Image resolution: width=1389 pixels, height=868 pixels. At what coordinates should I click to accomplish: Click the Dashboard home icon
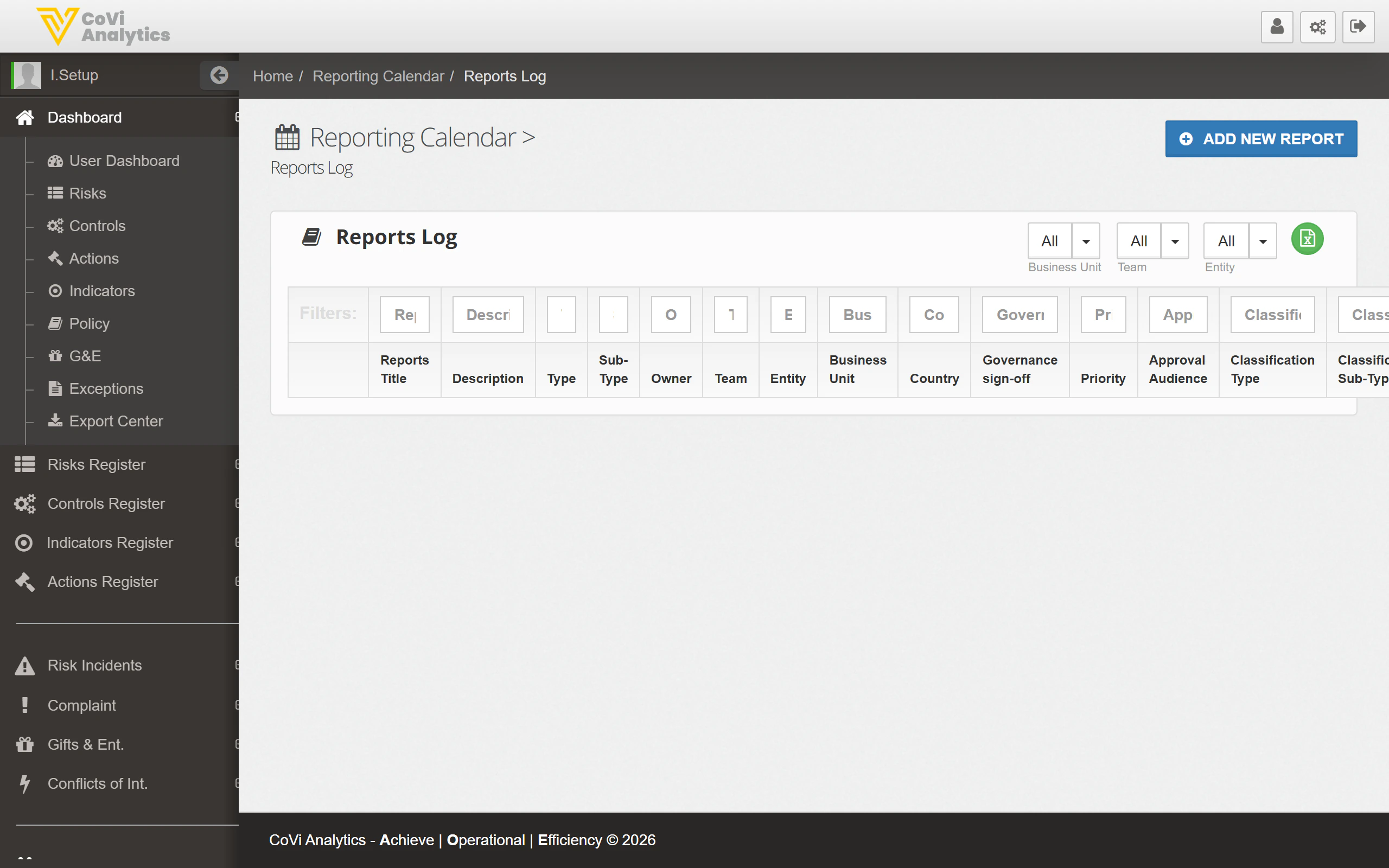coord(24,117)
